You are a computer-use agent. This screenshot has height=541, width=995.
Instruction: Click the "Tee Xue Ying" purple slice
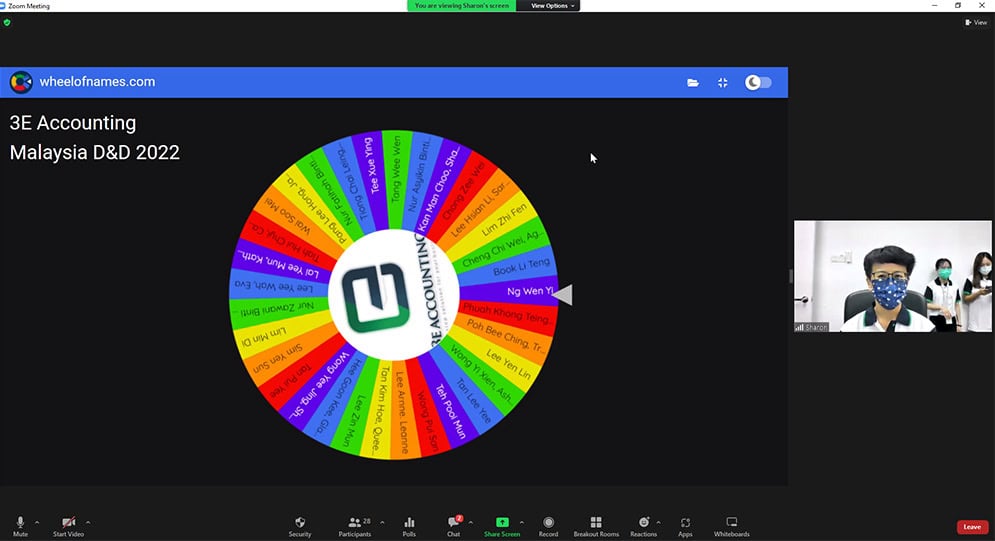click(369, 181)
